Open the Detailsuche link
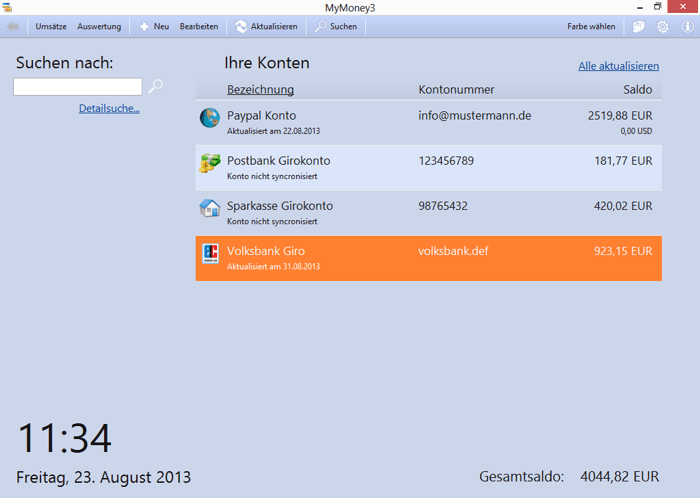The width and height of the screenshot is (700, 498). coord(109,108)
